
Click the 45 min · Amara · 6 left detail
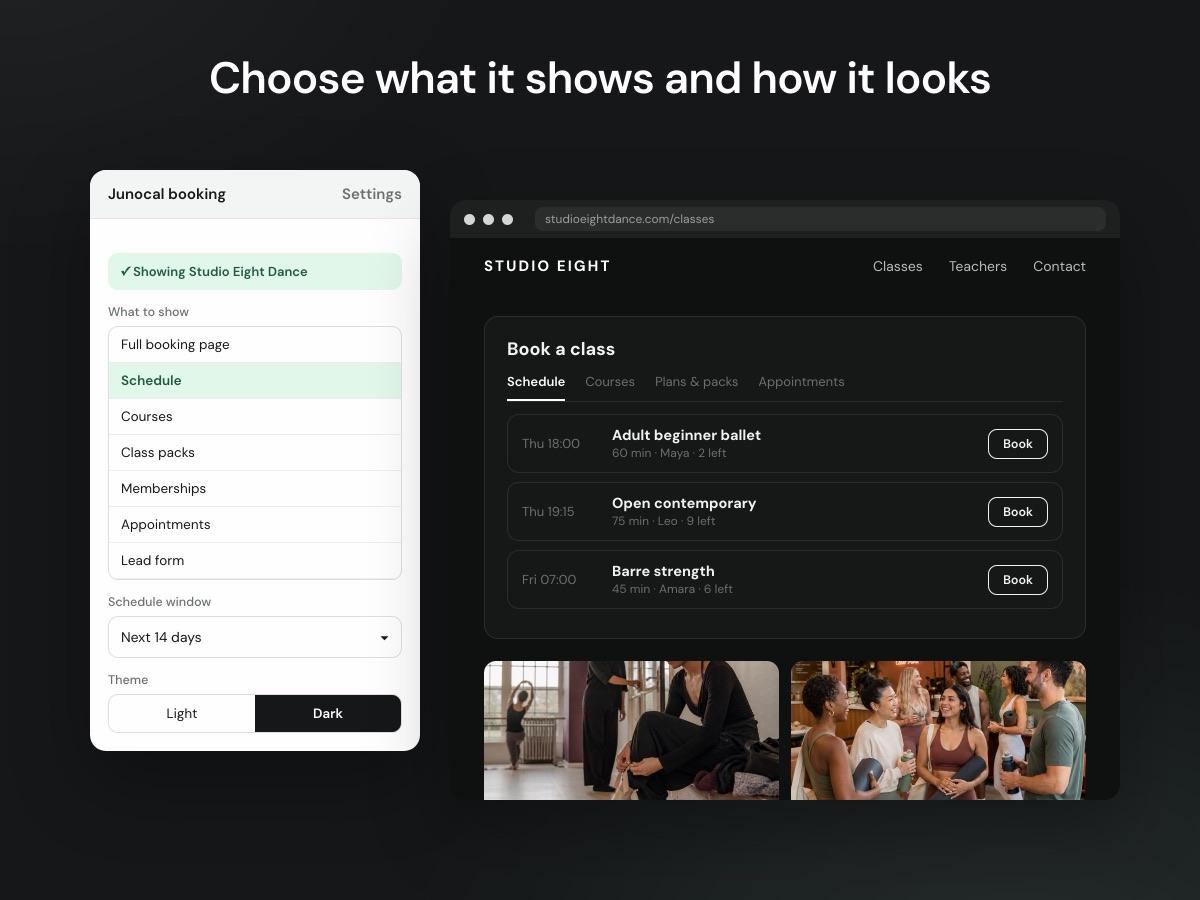click(672, 589)
